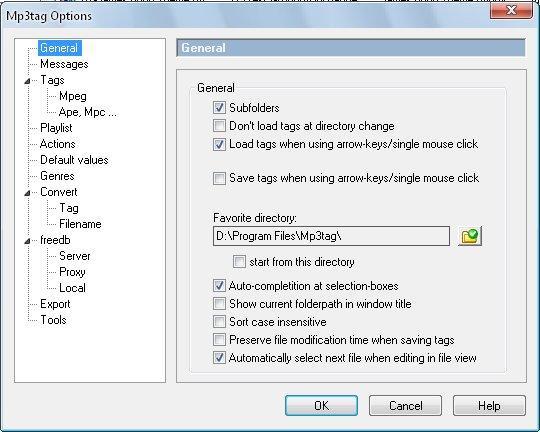Select General in the options tree
The image size is (540, 432).
click(59, 48)
